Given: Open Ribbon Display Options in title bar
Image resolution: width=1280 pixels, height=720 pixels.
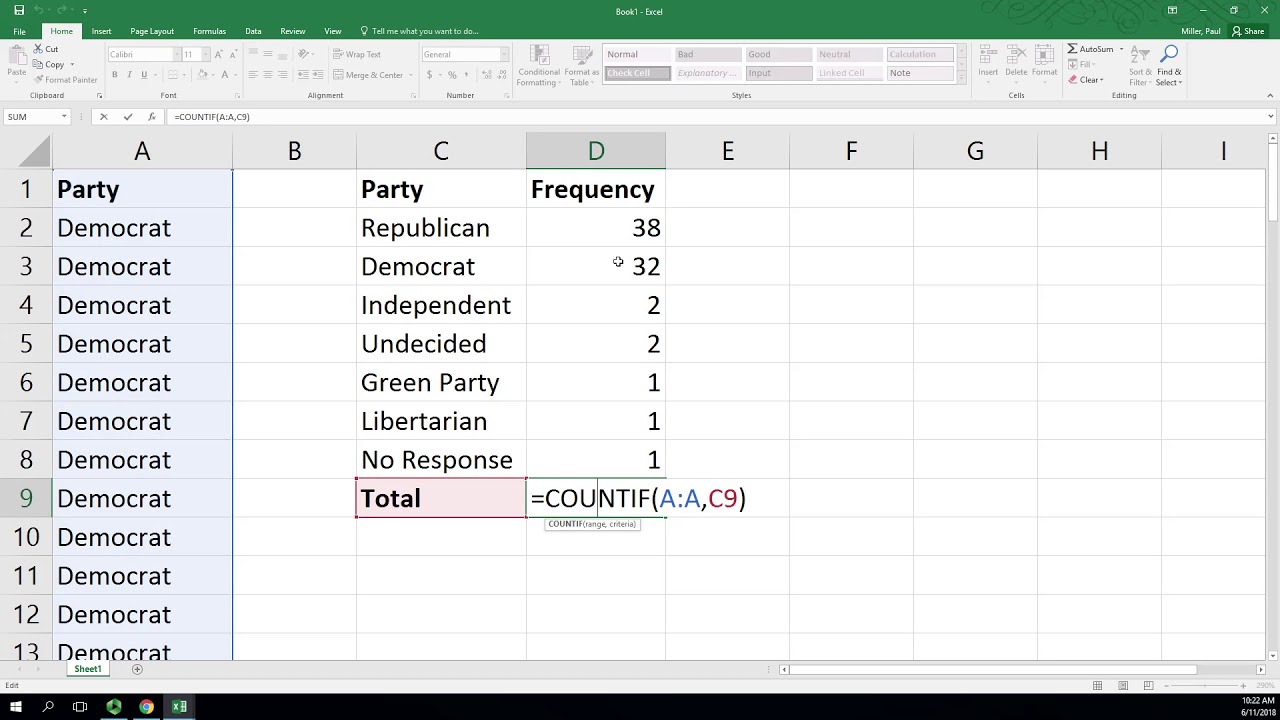Looking at the screenshot, I should click(x=1172, y=11).
